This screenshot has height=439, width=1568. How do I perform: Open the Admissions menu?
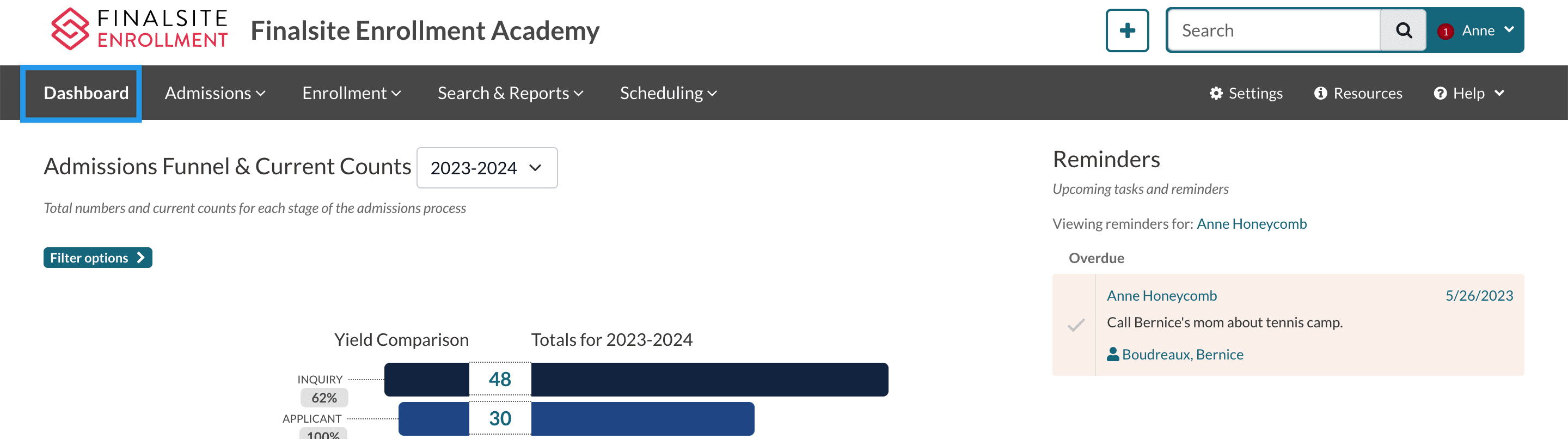[215, 93]
